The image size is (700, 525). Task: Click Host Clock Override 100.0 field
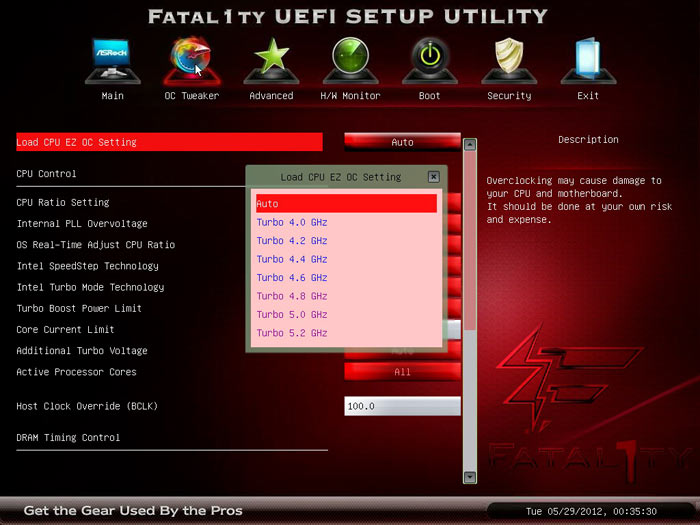click(402, 406)
